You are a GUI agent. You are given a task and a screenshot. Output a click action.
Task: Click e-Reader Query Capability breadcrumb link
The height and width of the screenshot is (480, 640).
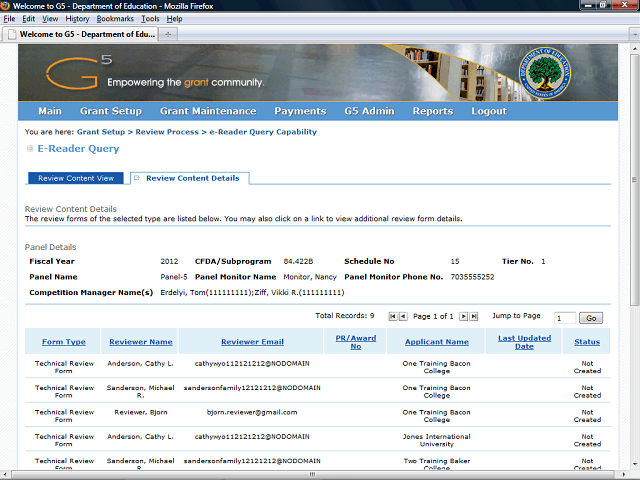point(263,132)
